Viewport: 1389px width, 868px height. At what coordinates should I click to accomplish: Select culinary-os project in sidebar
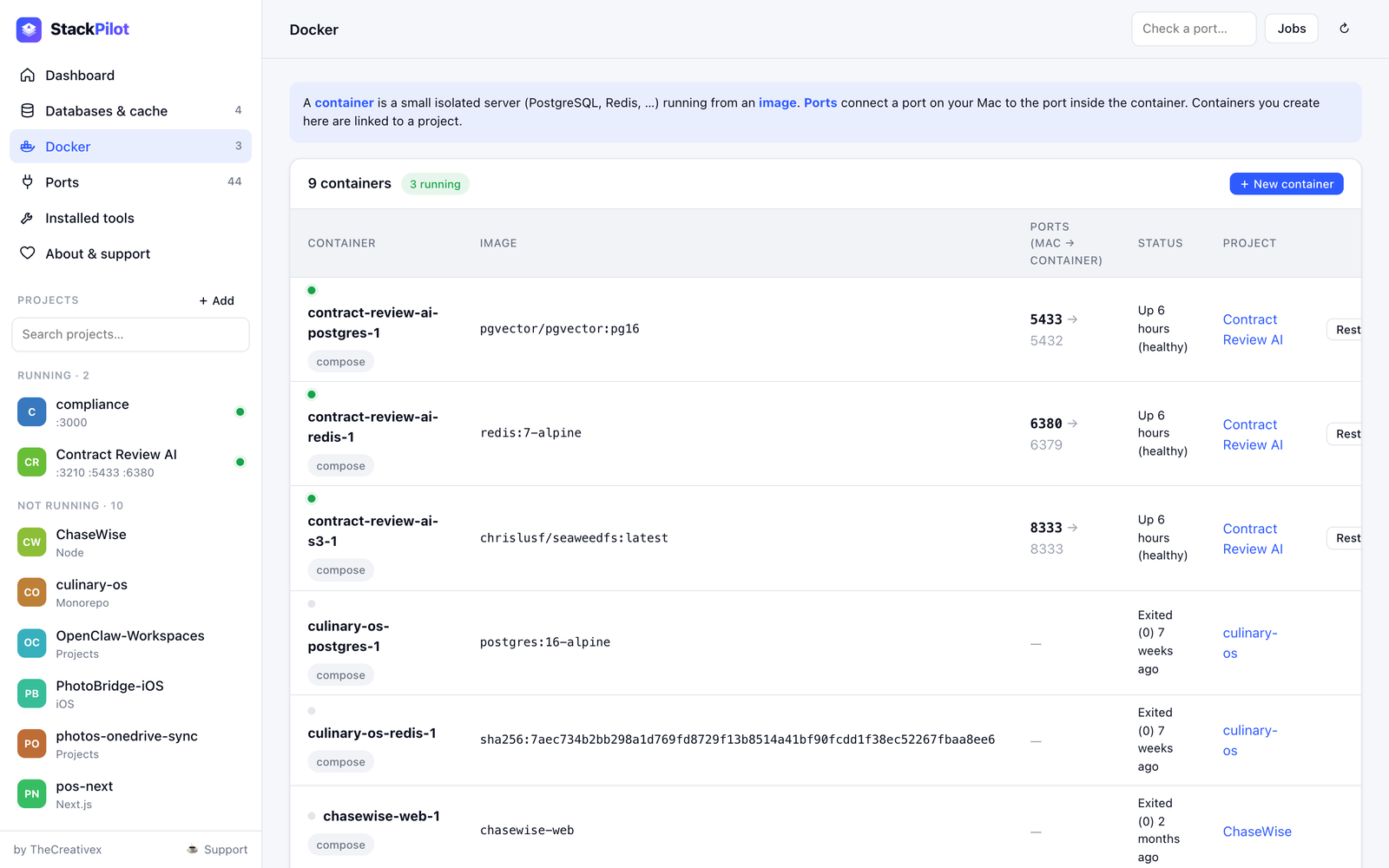point(130,593)
